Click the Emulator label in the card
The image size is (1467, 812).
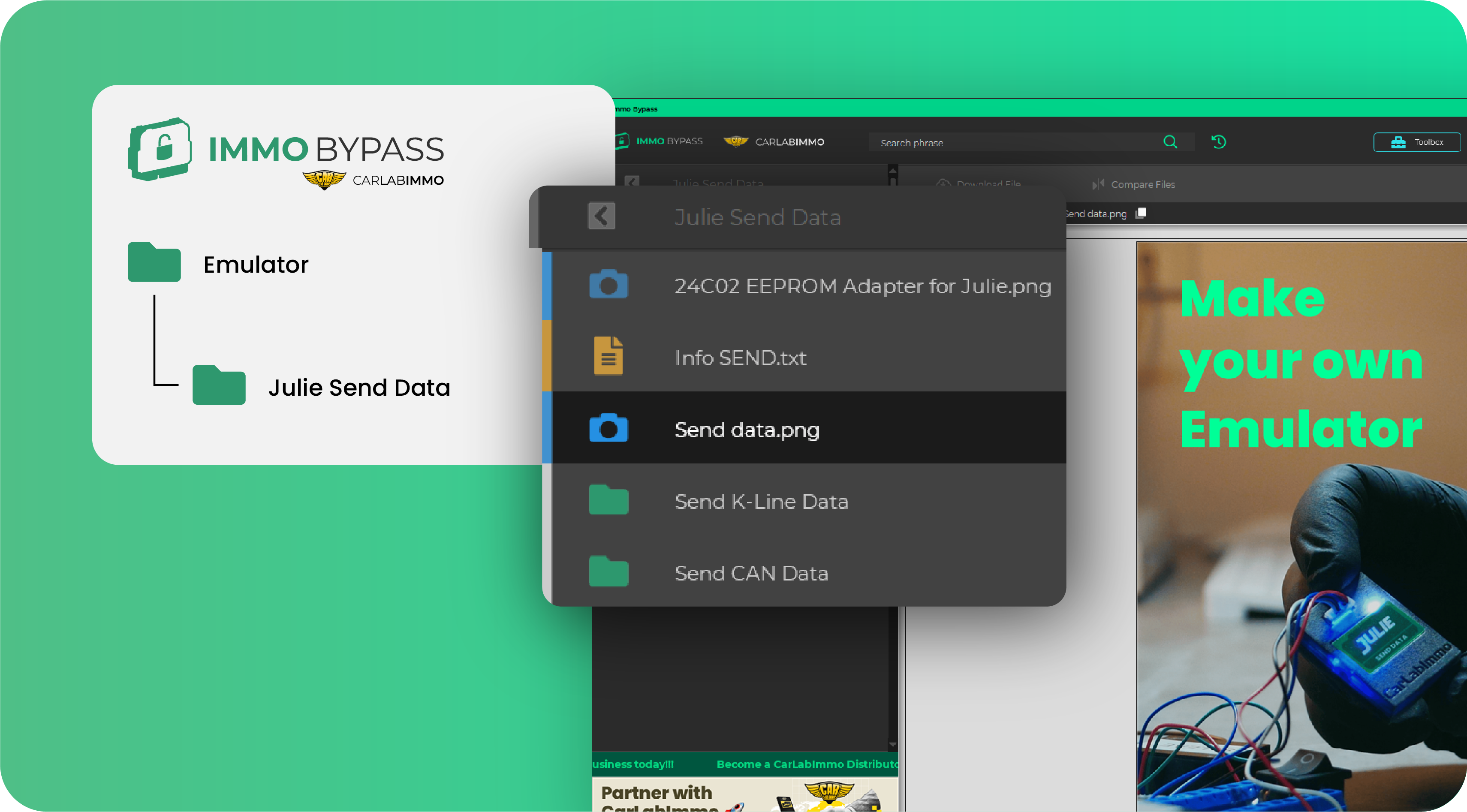click(256, 264)
